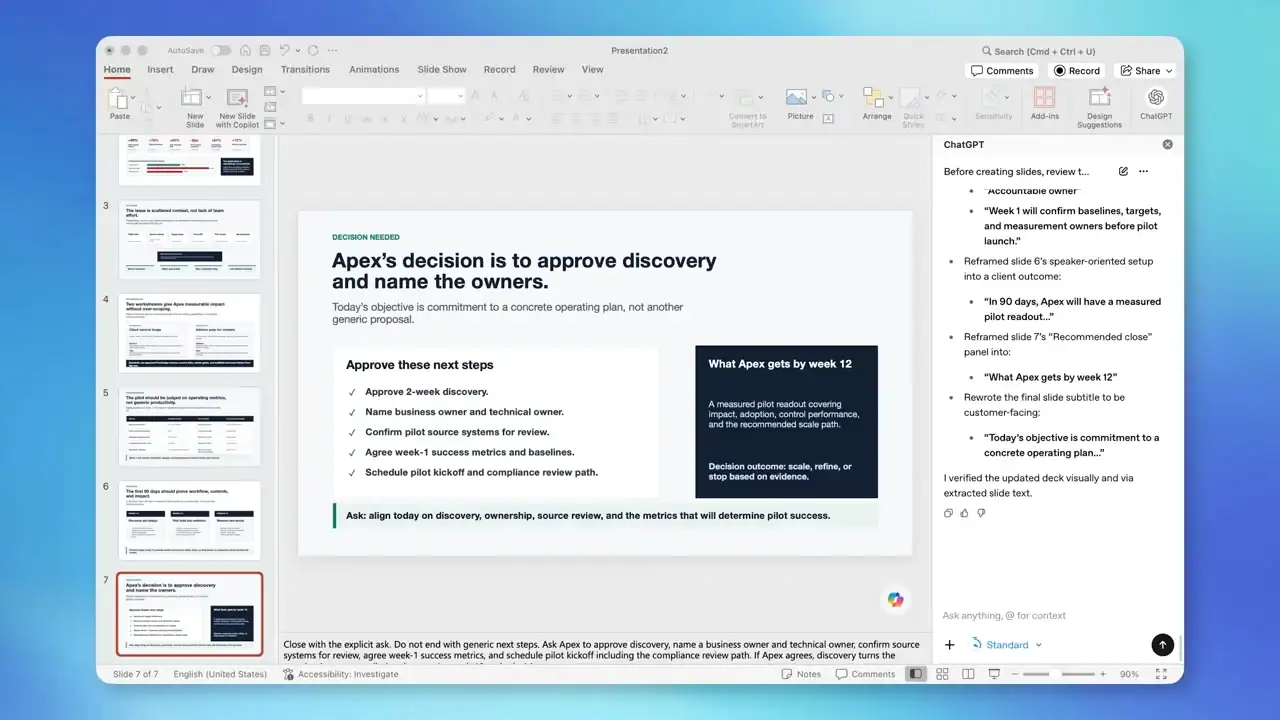Open the font size combo box
Image resolution: width=1280 pixels, height=720 pixels.
[x=446, y=96]
